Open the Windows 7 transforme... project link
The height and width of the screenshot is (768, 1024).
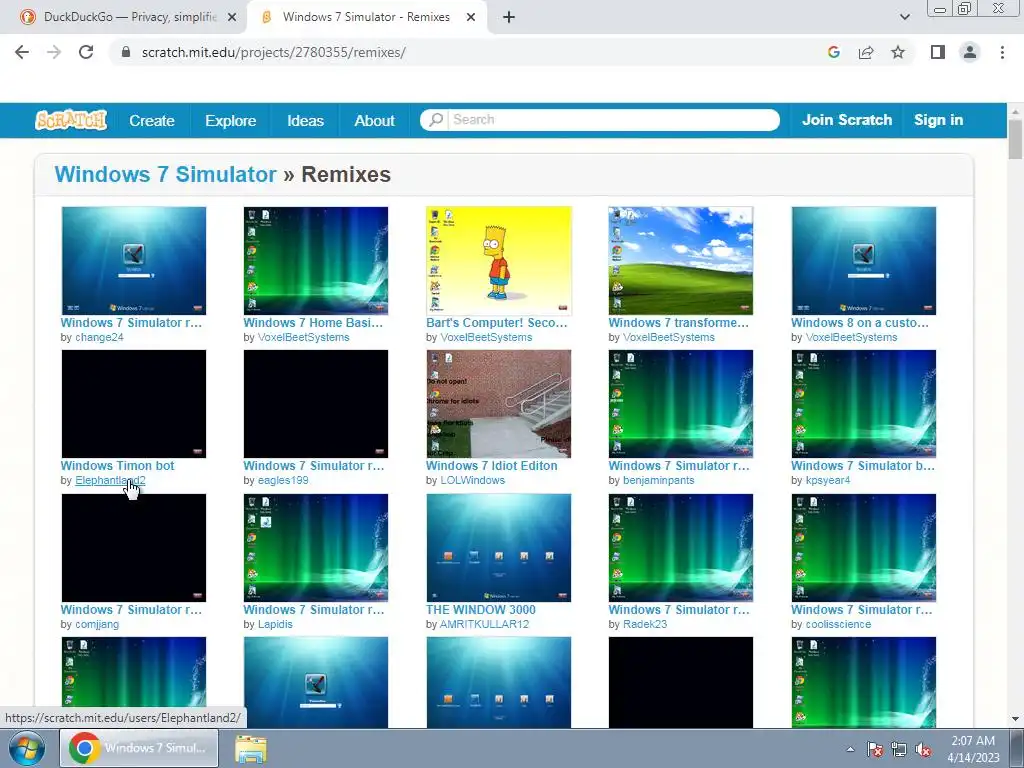679,323
